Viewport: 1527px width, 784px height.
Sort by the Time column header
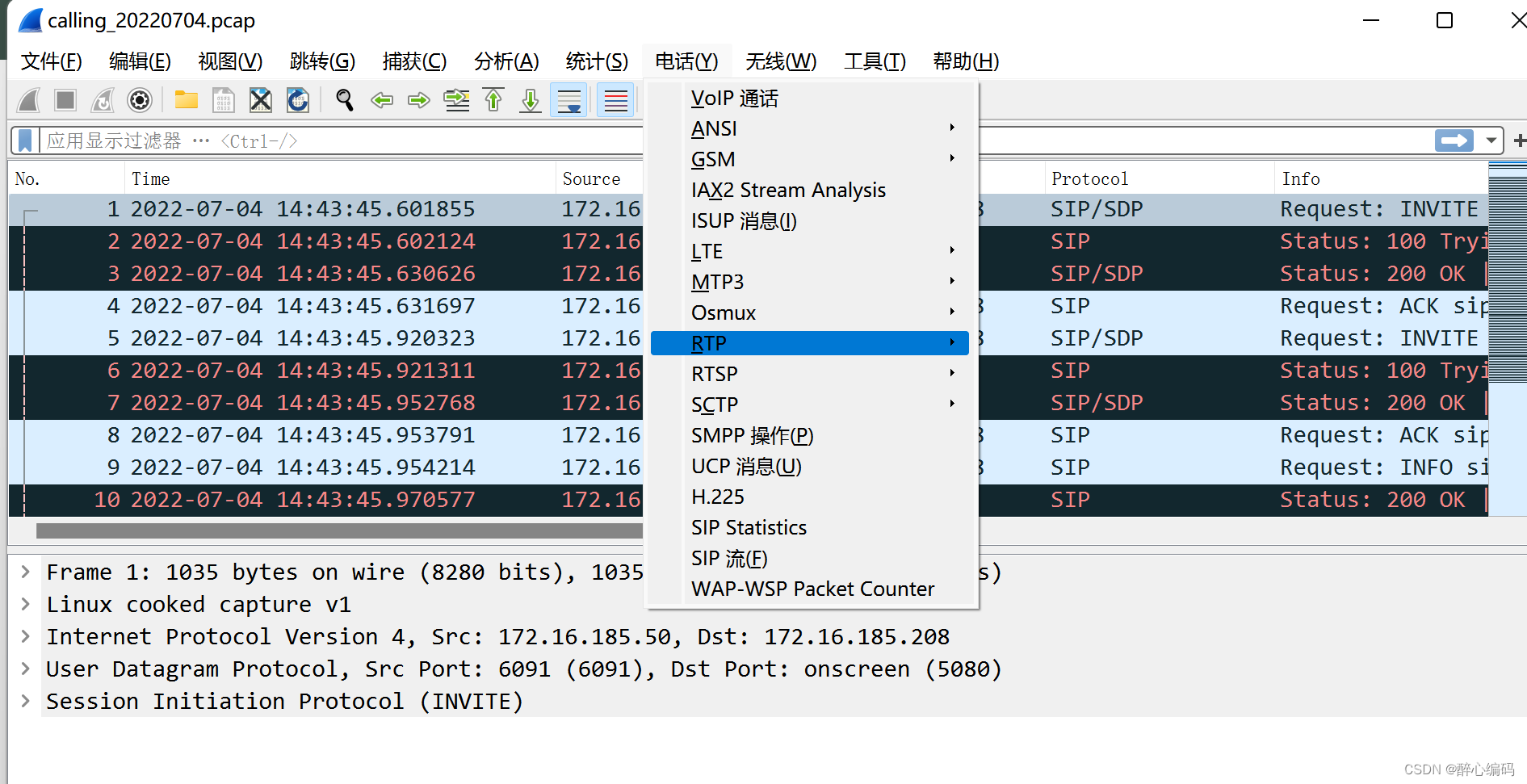tap(340, 178)
